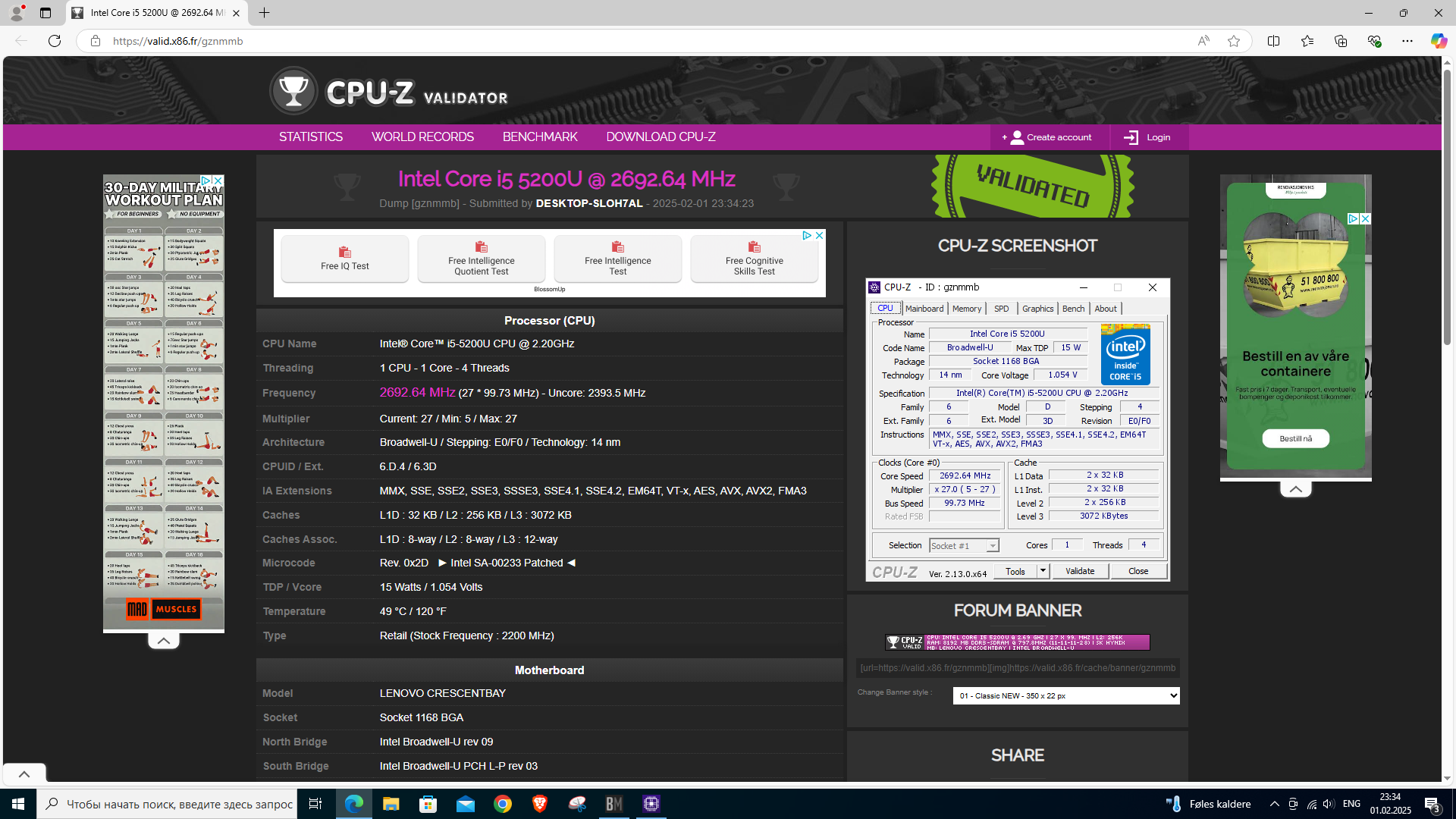Open File Explorer from taskbar

tap(391, 804)
